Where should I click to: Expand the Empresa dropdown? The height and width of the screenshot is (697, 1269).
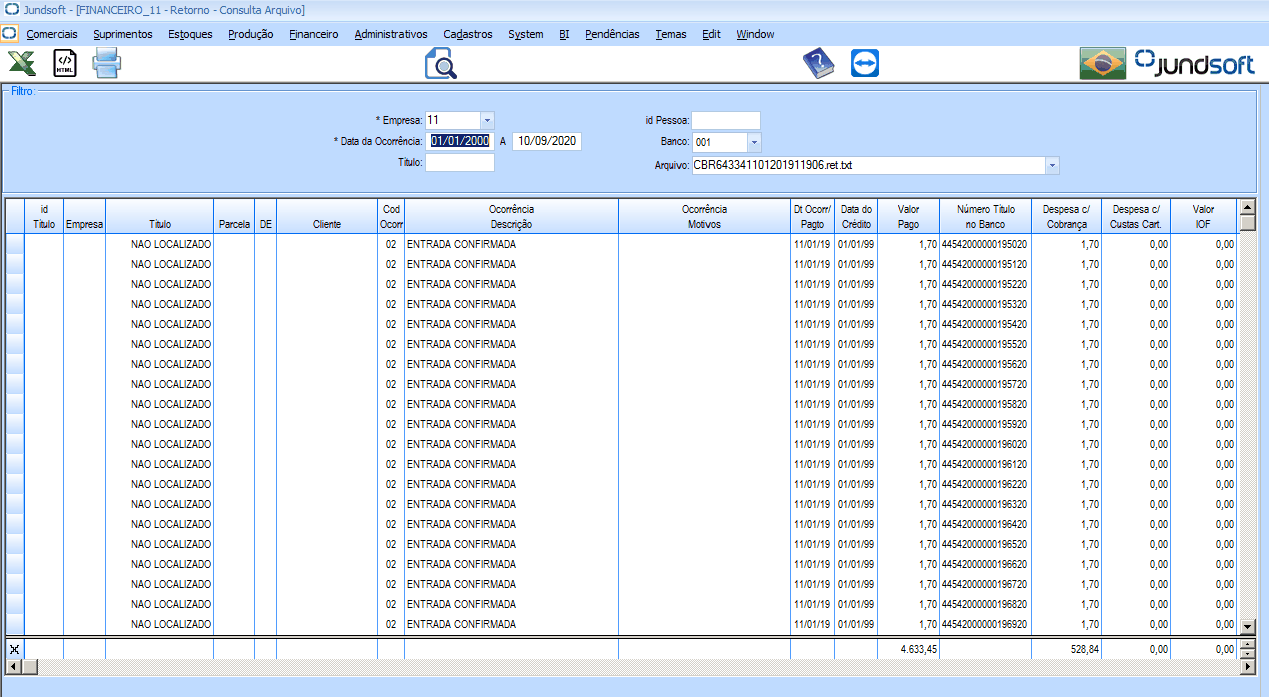pyautogui.click(x=487, y=120)
